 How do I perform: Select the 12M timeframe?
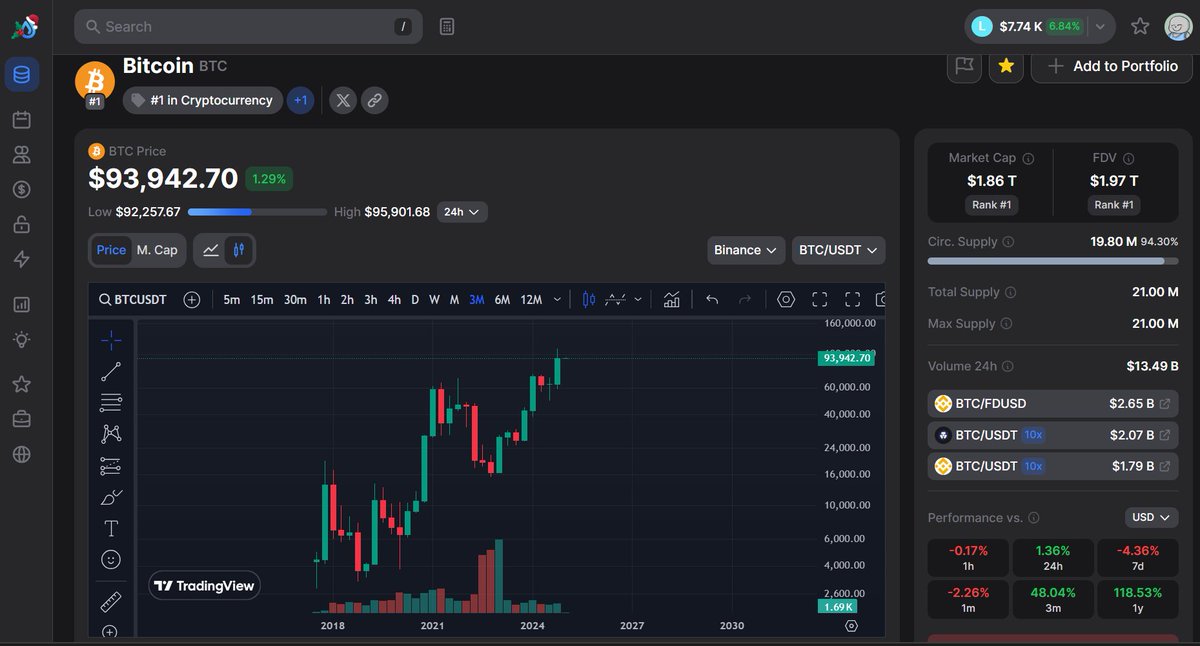531,299
